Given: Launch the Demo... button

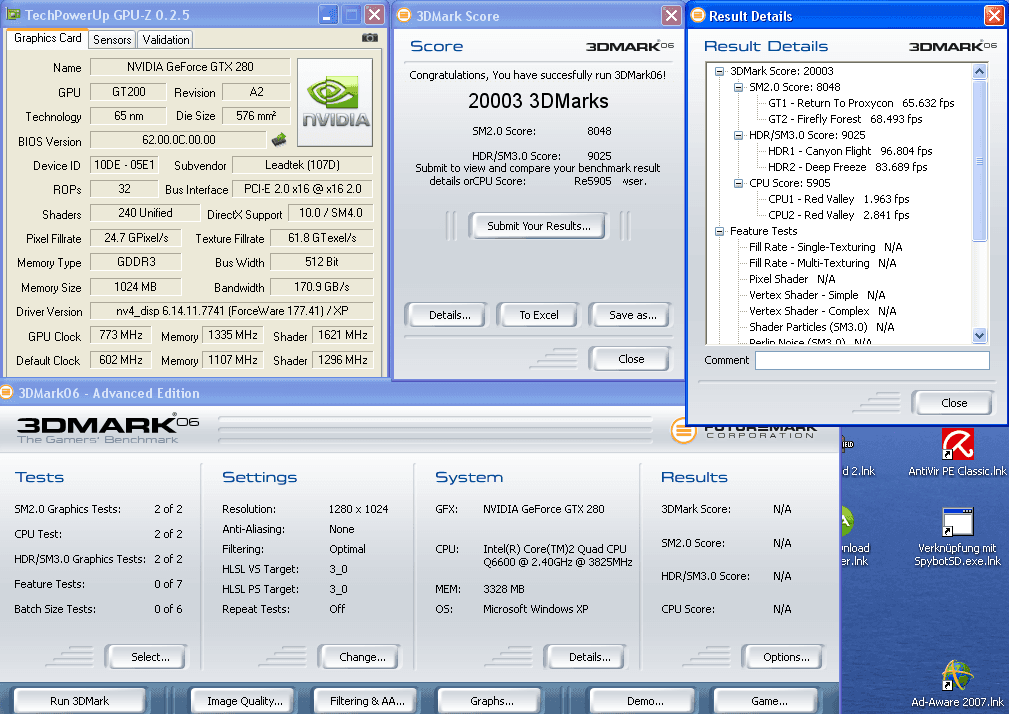Looking at the screenshot, I should [x=645, y=701].
